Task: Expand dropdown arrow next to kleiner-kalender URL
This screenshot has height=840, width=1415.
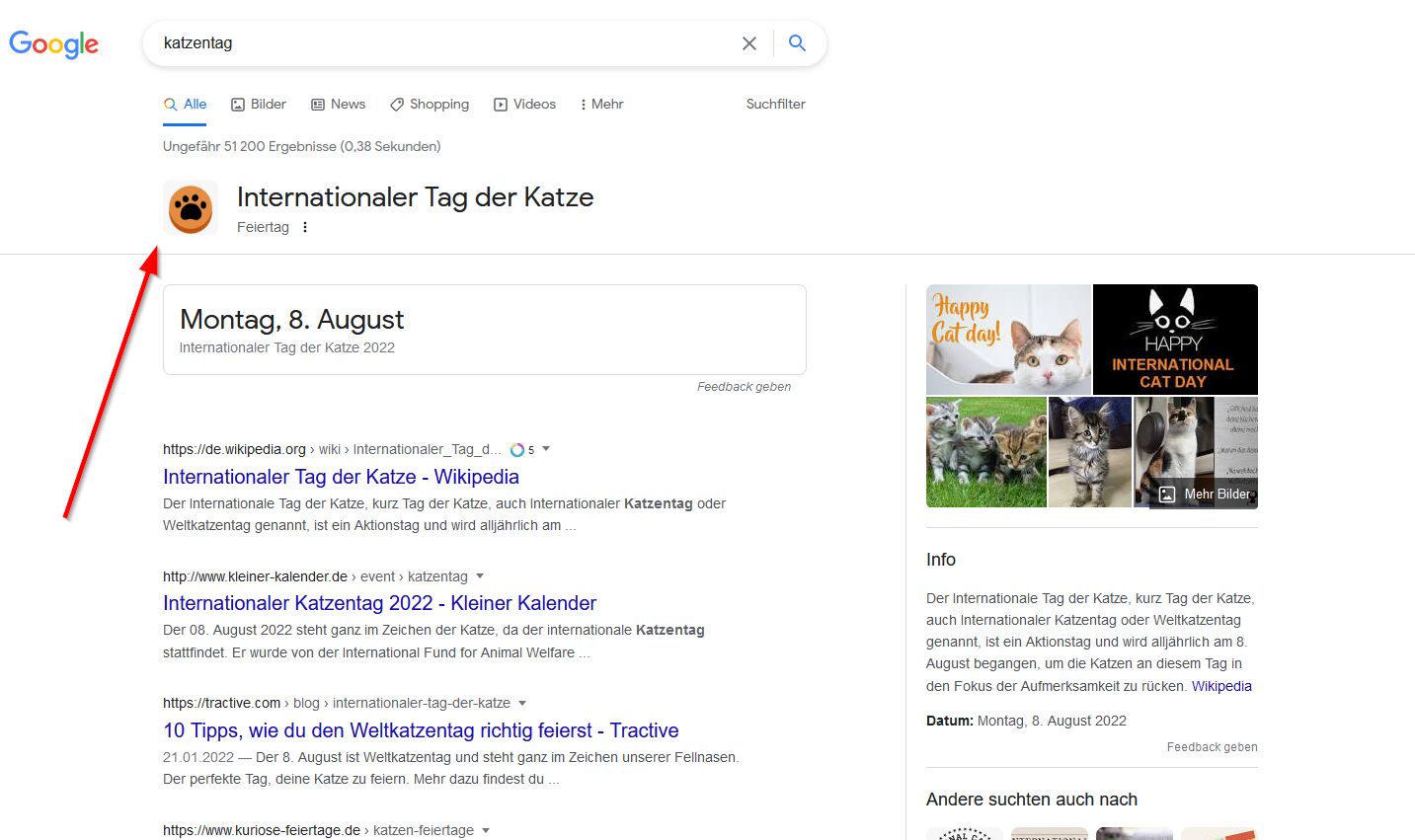Action: pyautogui.click(x=480, y=576)
